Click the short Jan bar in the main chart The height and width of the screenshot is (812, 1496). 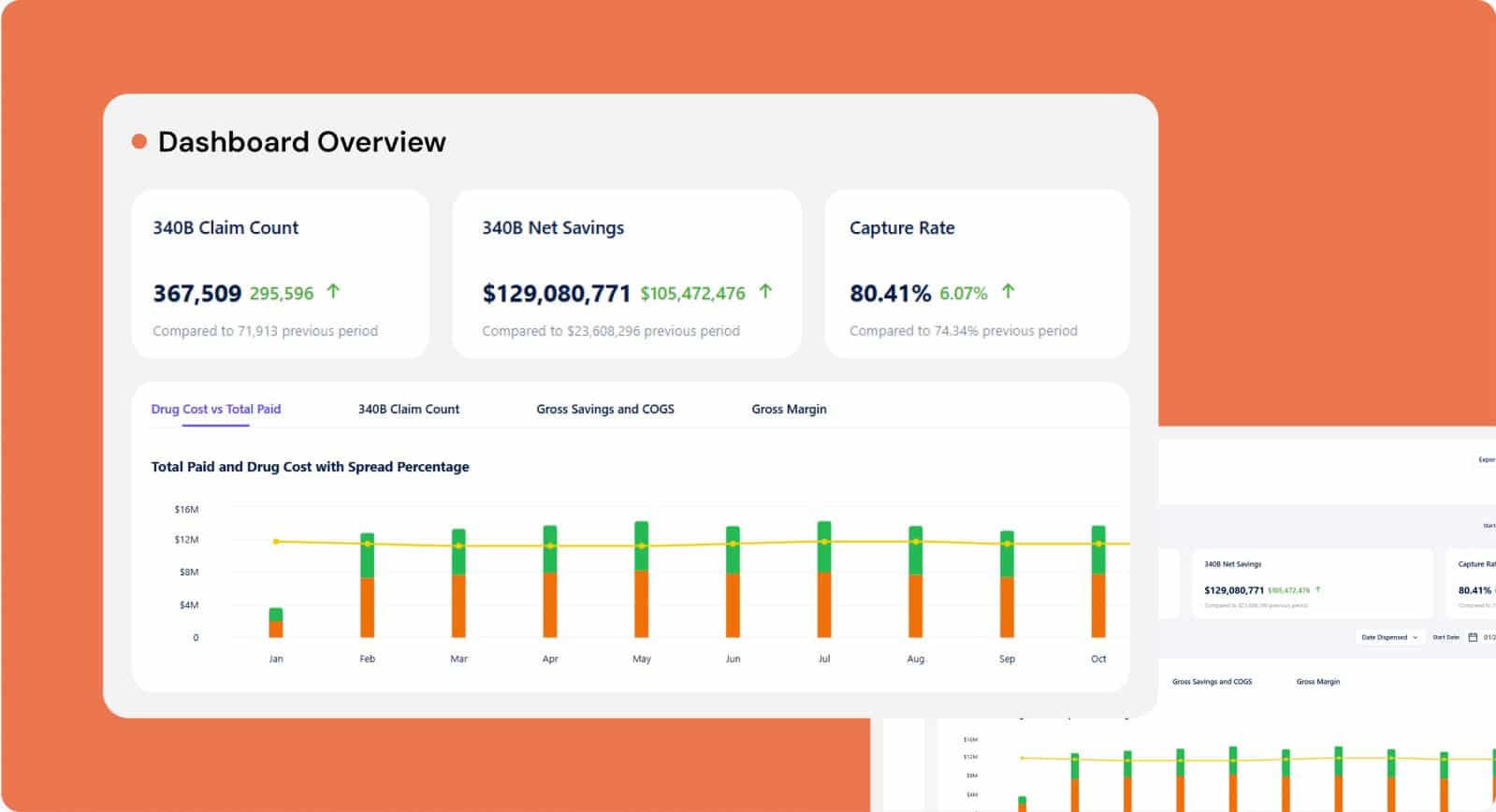pos(276,624)
